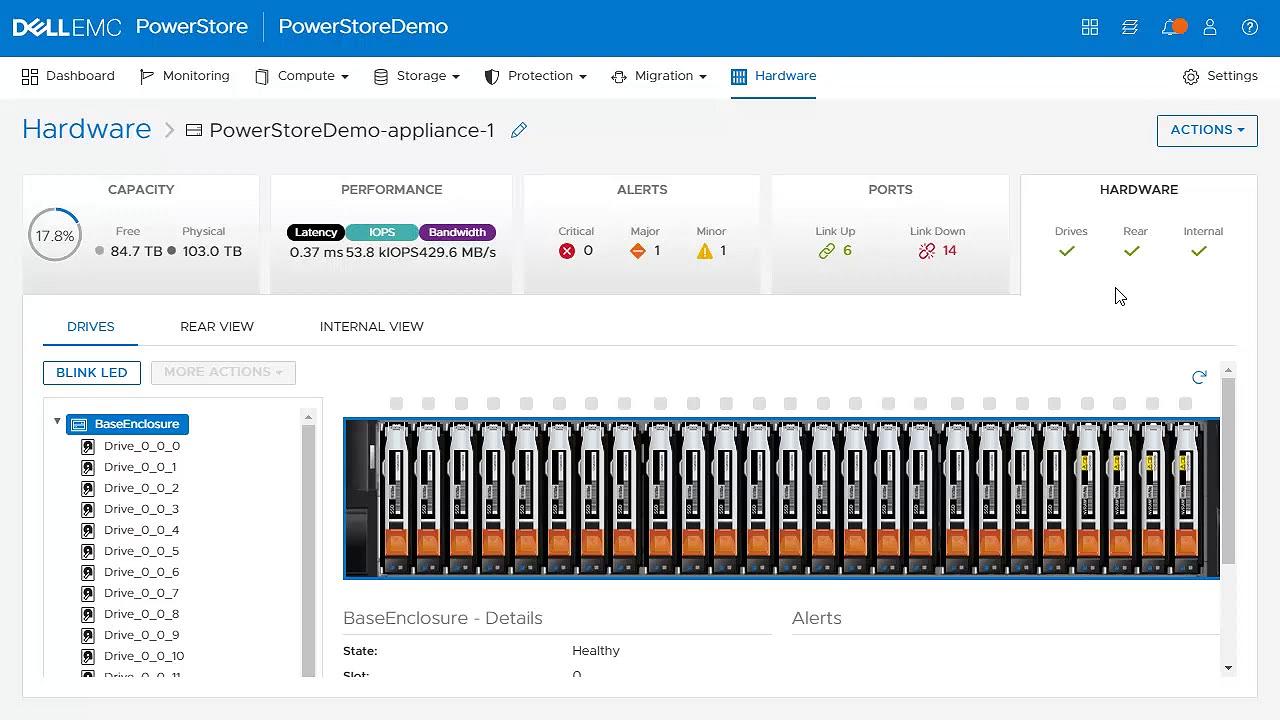The height and width of the screenshot is (720, 1280).
Task: Open the Compute dropdown menu
Action: click(301, 76)
